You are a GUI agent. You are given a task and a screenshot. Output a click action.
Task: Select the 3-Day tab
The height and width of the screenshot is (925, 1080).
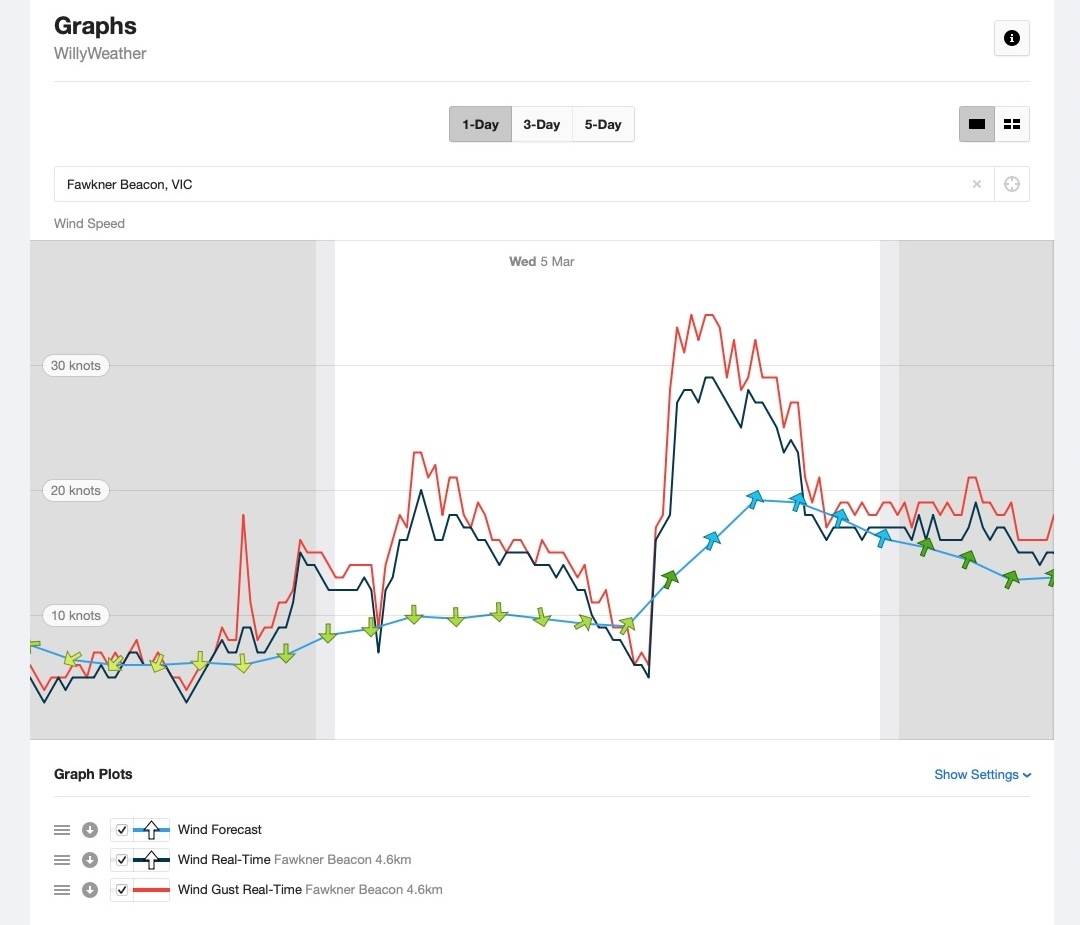pos(541,124)
